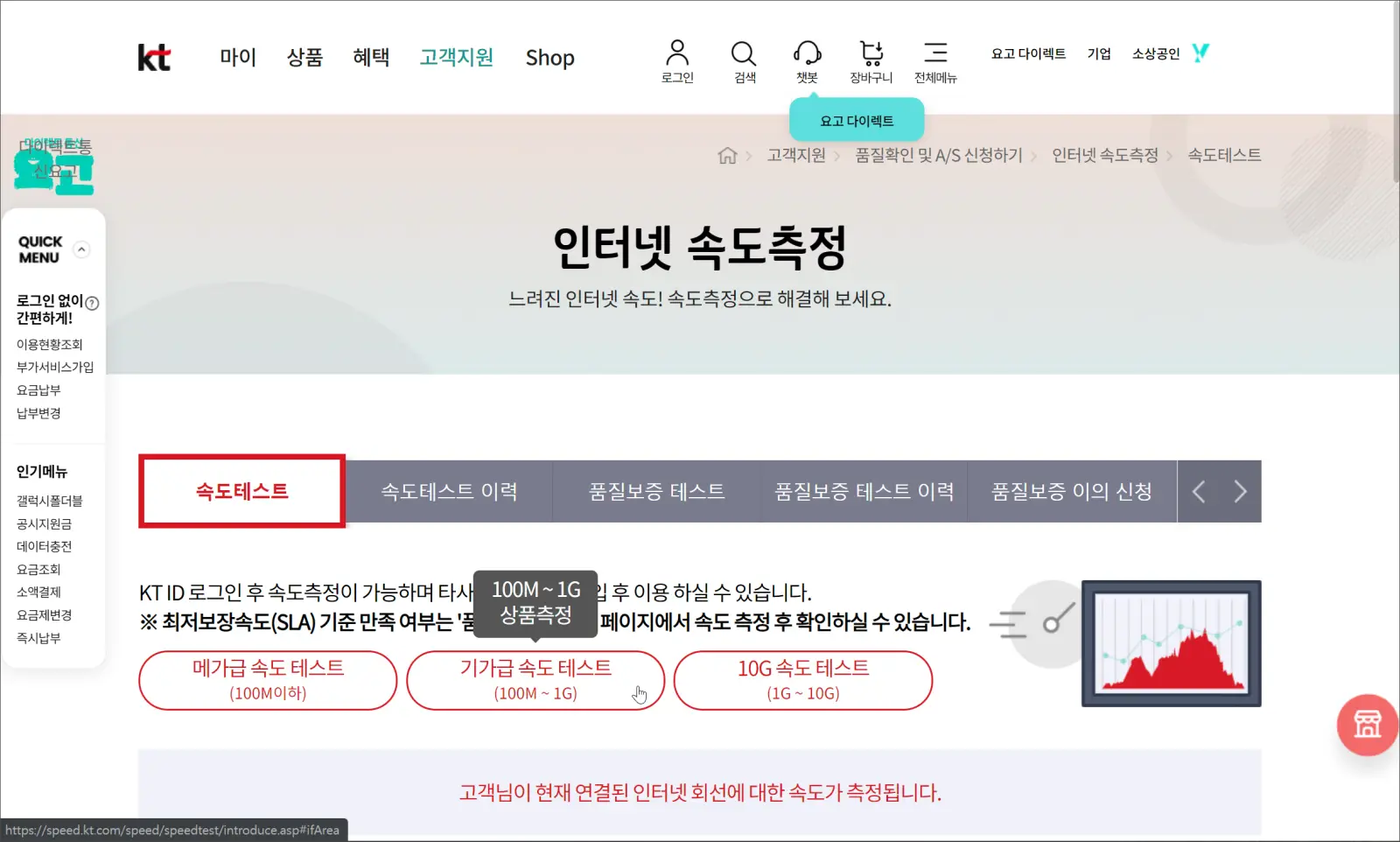Switch to 품질보증 테스트 이력 tab
Image resolution: width=1400 pixels, height=842 pixels.
pos(864,492)
